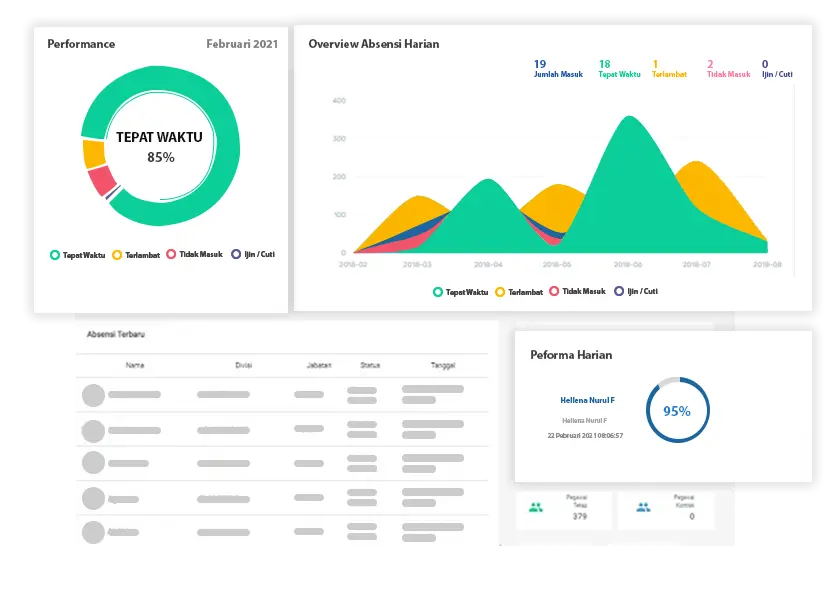Click the Status column header
This screenshot has width=830, height=600.
click(x=371, y=365)
